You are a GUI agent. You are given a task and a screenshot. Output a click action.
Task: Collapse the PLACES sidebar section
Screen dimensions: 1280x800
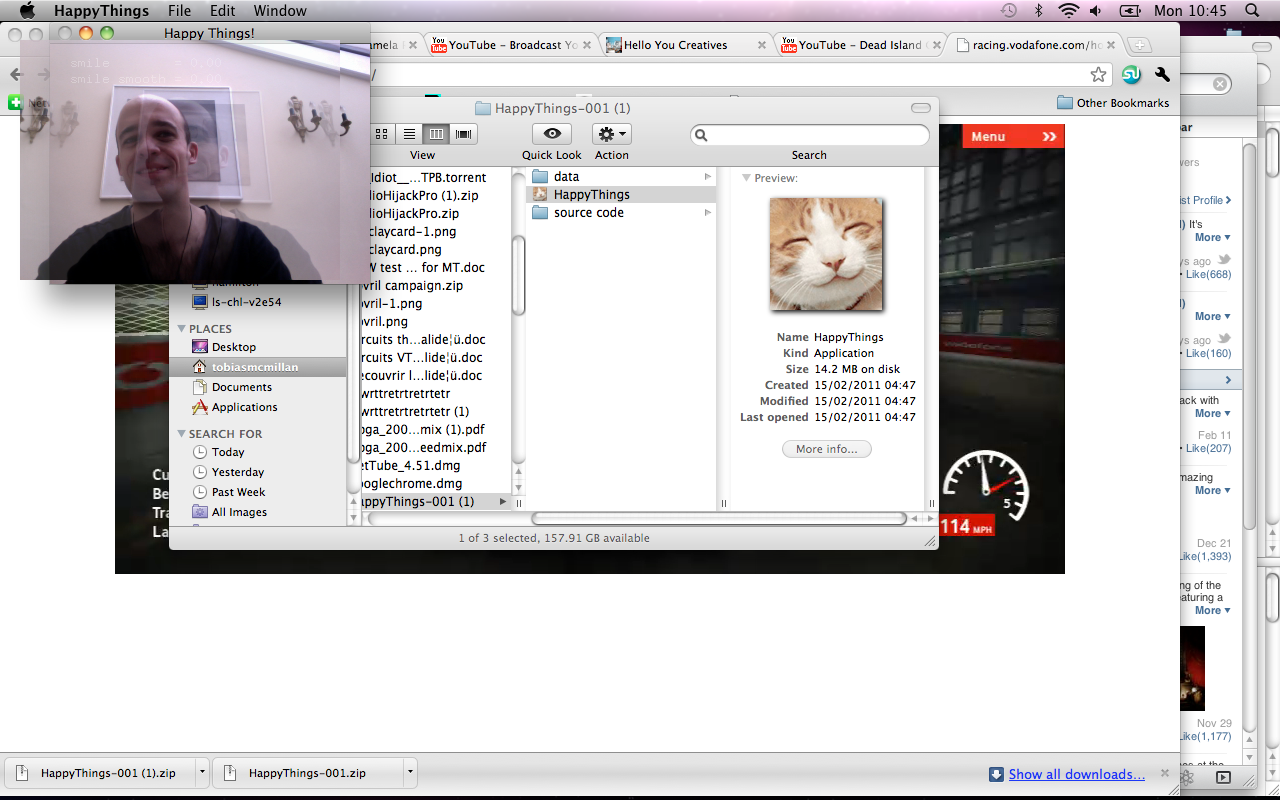pos(182,329)
